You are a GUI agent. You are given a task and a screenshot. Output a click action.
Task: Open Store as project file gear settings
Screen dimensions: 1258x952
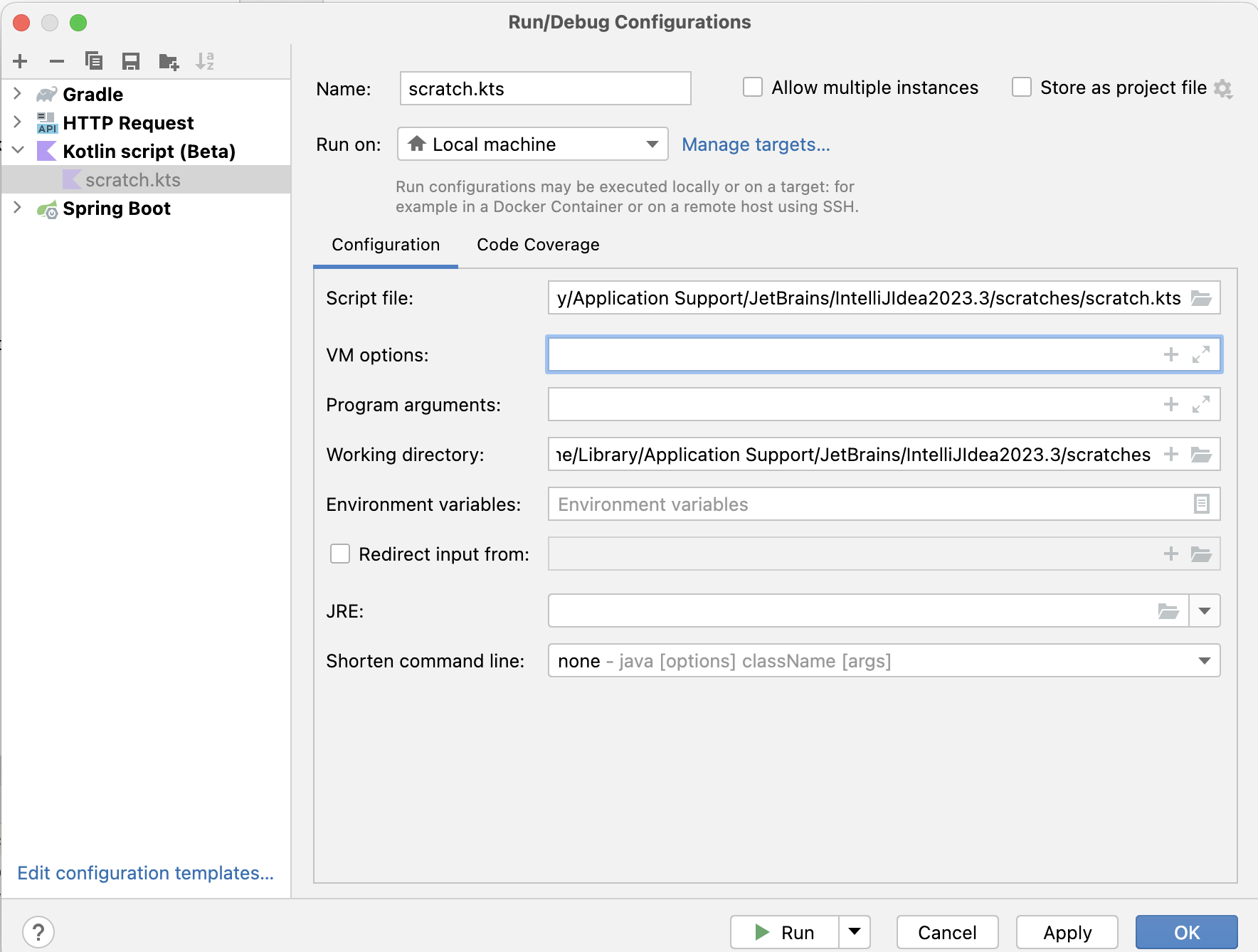pyautogui.click(x=1223, y=88)
